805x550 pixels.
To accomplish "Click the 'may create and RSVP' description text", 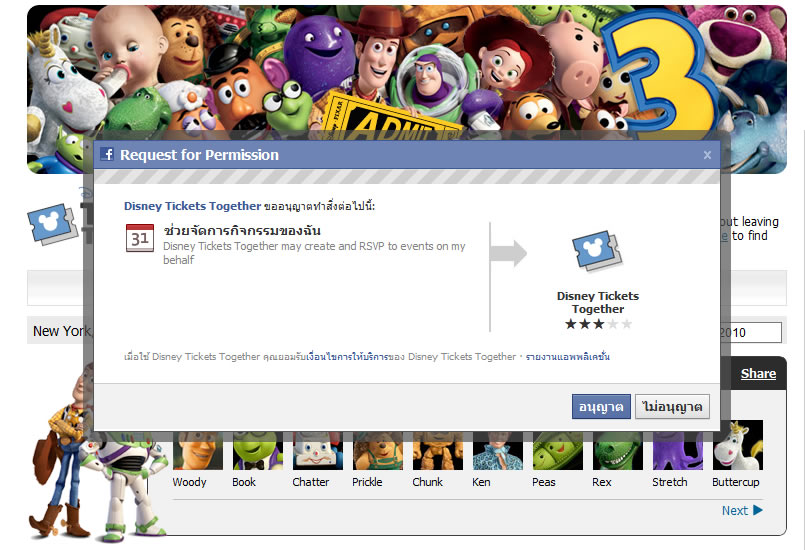I will click(314, 253).
